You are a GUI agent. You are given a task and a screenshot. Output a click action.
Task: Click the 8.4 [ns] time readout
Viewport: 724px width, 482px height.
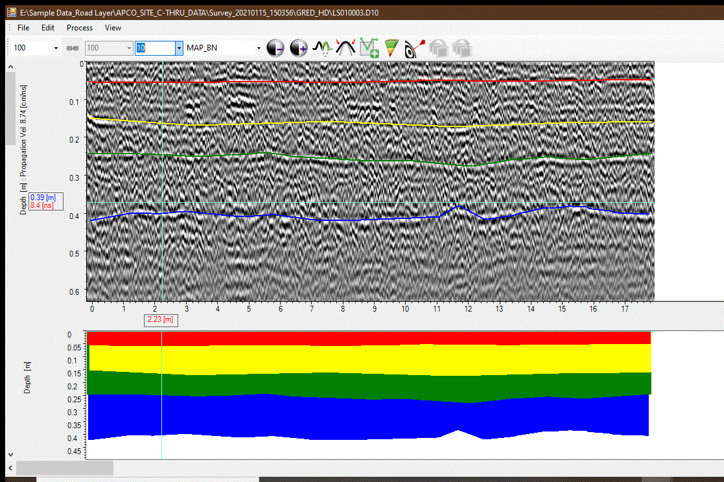(x=42, y=205)
